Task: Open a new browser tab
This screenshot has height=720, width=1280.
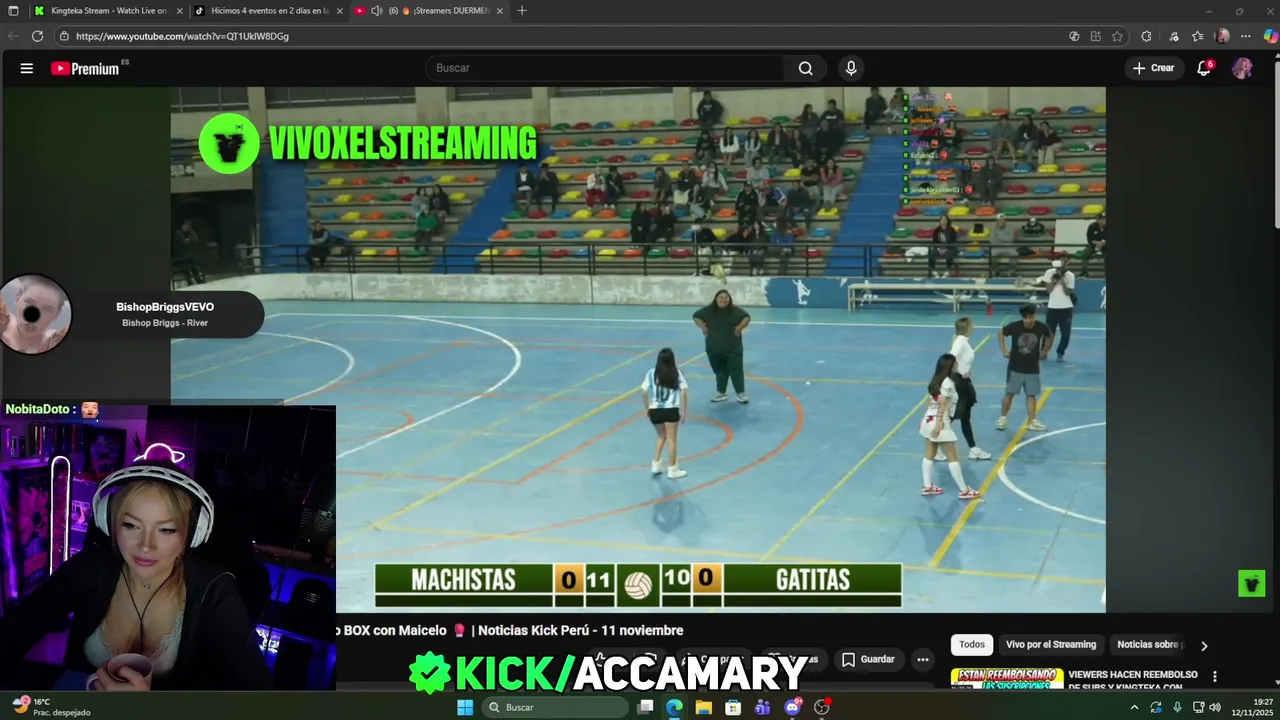Action: 522,11
